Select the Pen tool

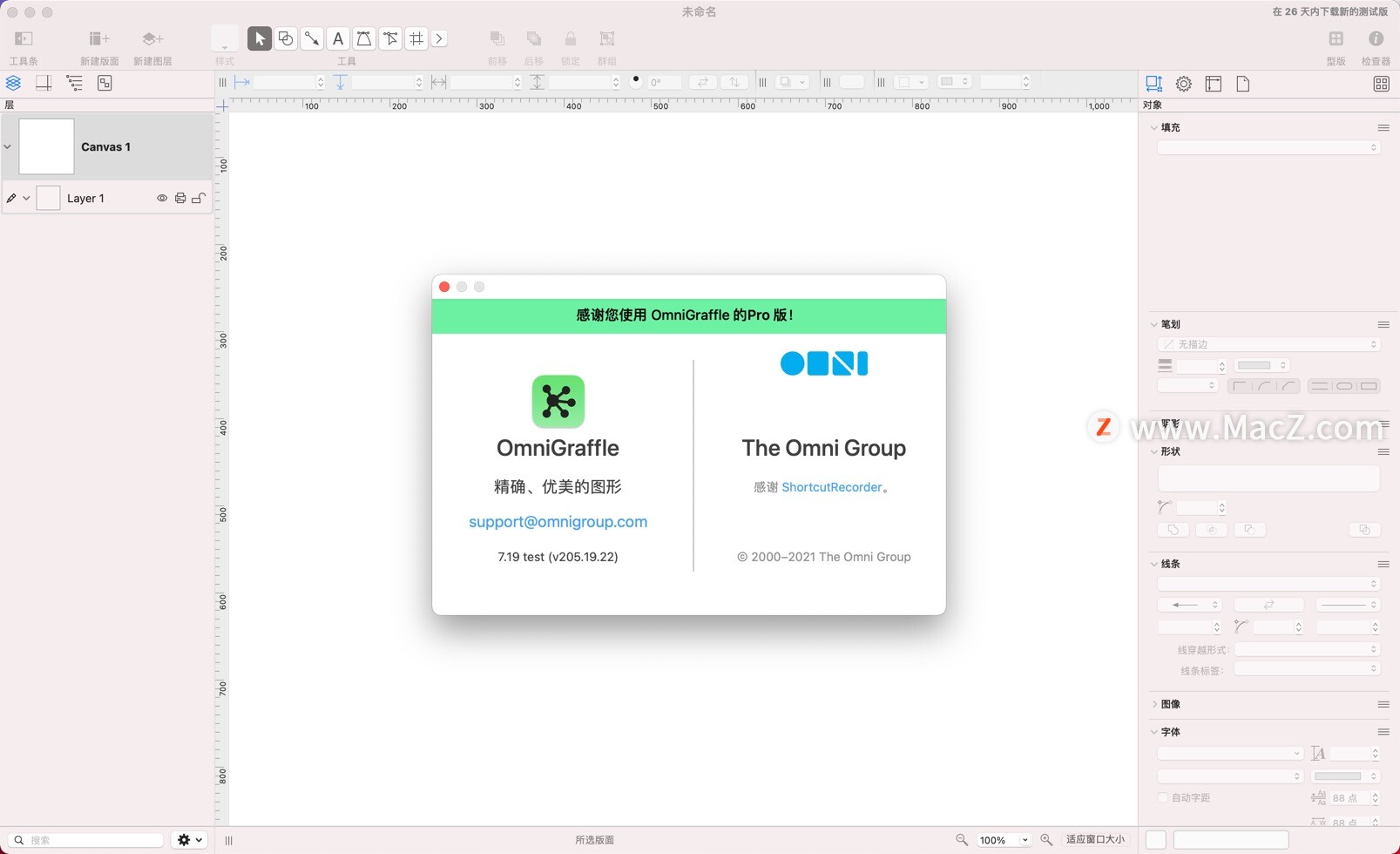[364, 38]
